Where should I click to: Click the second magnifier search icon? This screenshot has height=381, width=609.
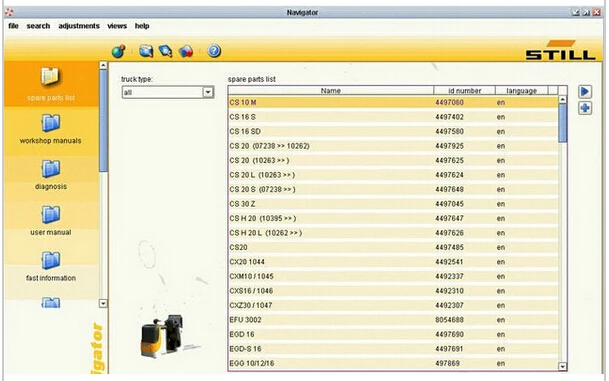(165, 51)
